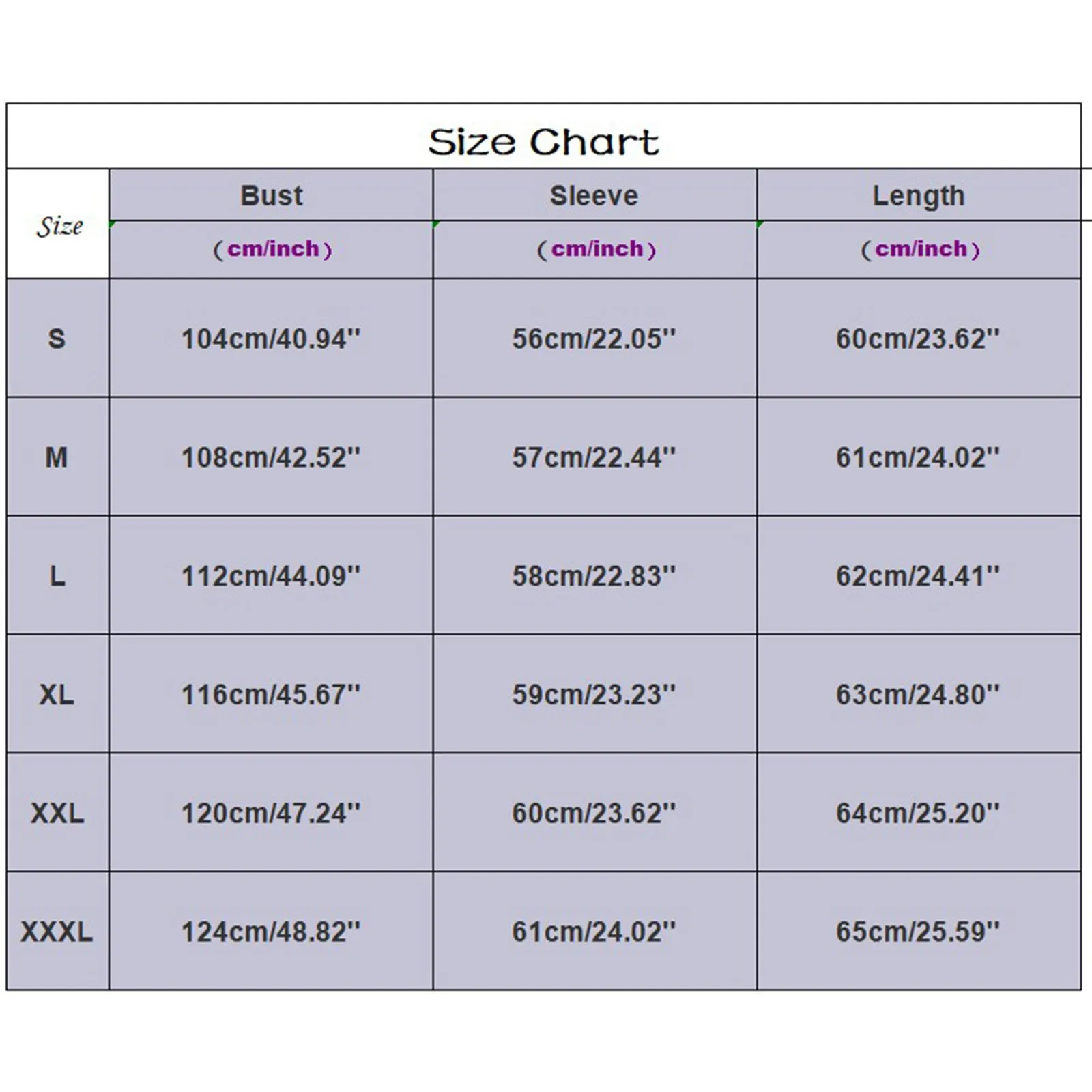Select the Length column header
Screen dimensions: 1092x1092
click(x=918, y=196)
